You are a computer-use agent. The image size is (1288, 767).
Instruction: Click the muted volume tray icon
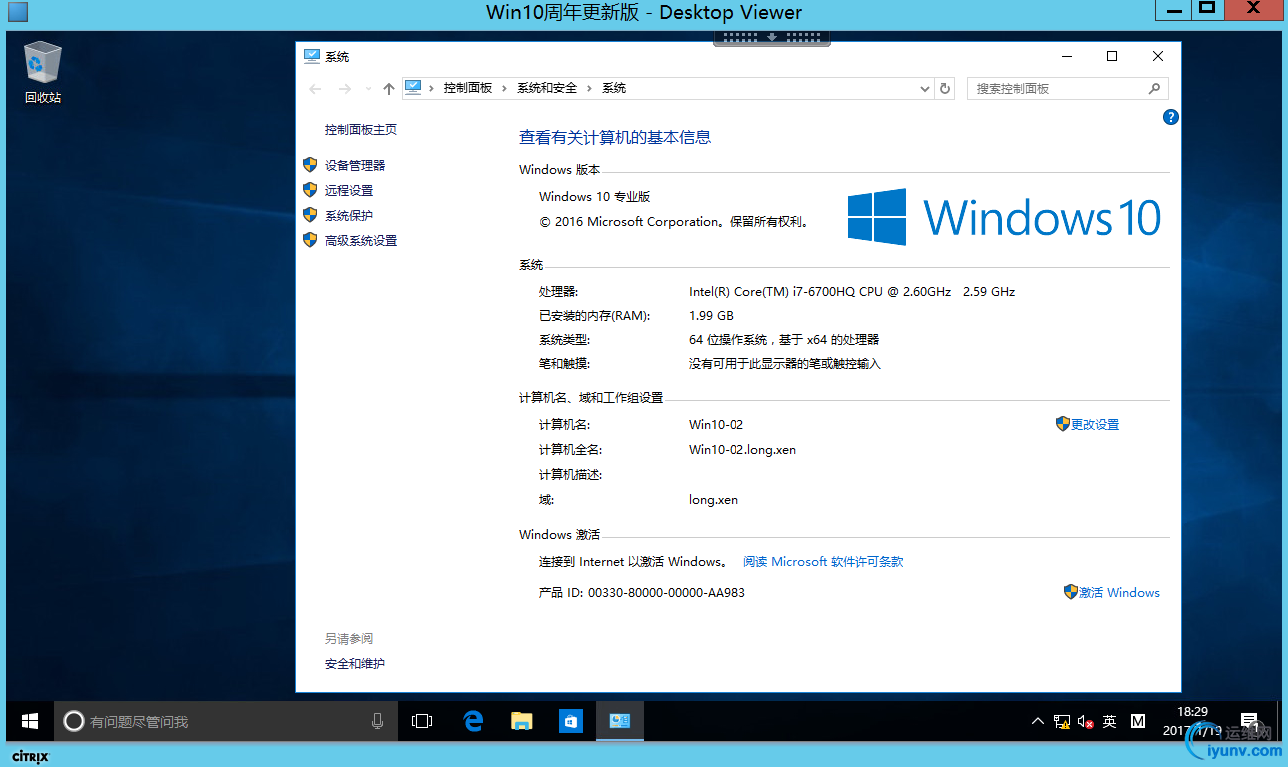tap(1086, 721)
